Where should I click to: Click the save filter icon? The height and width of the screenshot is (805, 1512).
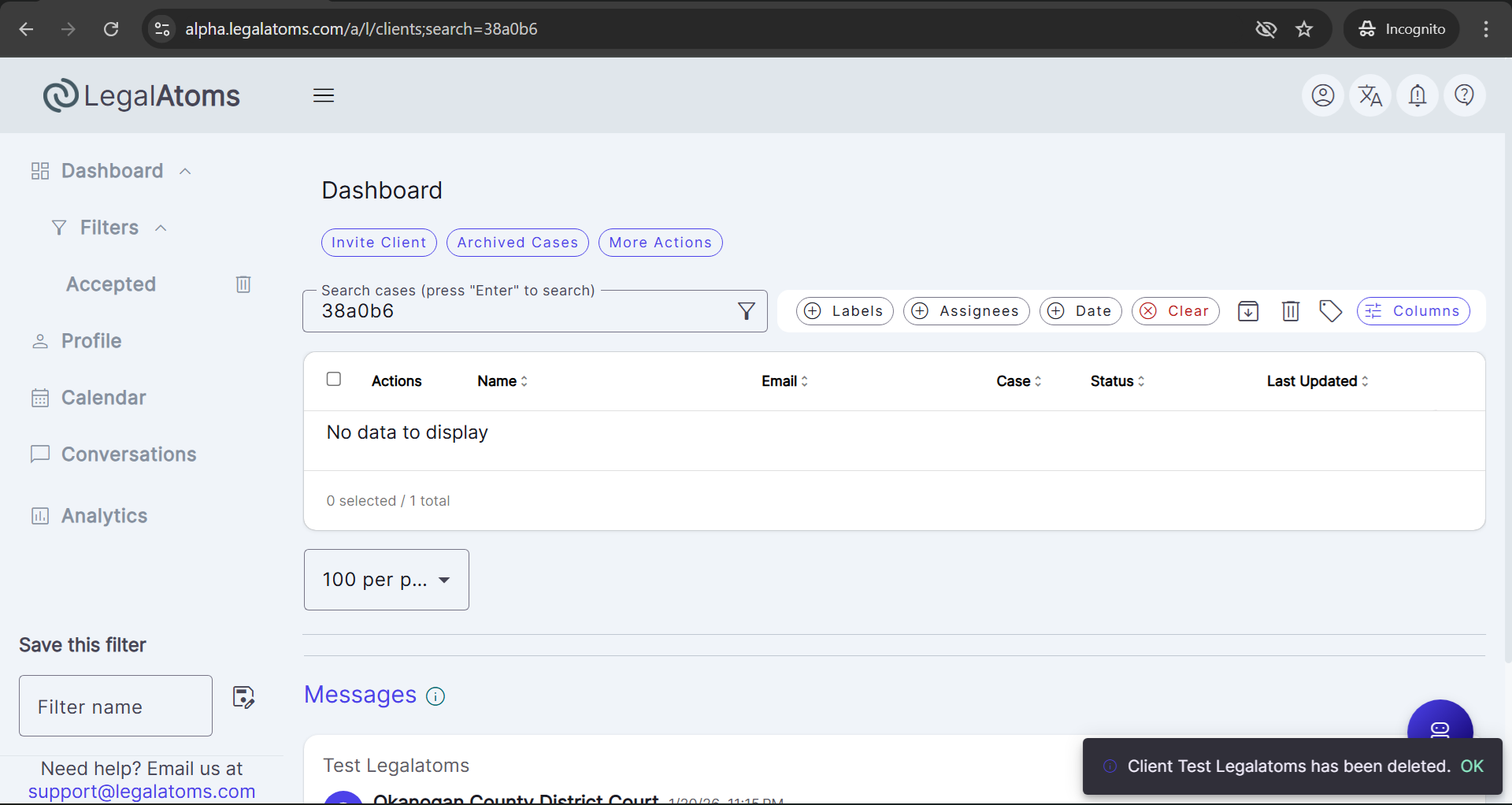[243, 697]
